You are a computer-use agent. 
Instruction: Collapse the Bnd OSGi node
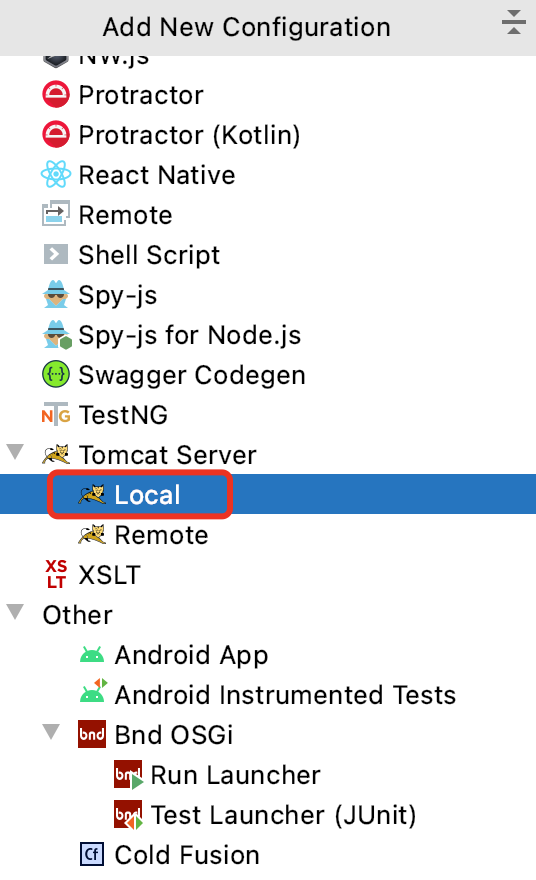[51, 732]
